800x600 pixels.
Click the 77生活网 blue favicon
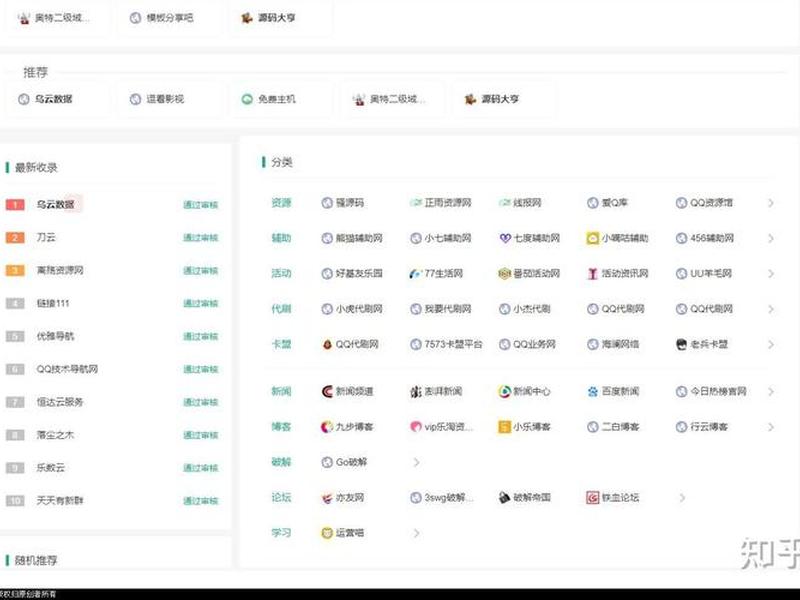click(x=415, y=274)
